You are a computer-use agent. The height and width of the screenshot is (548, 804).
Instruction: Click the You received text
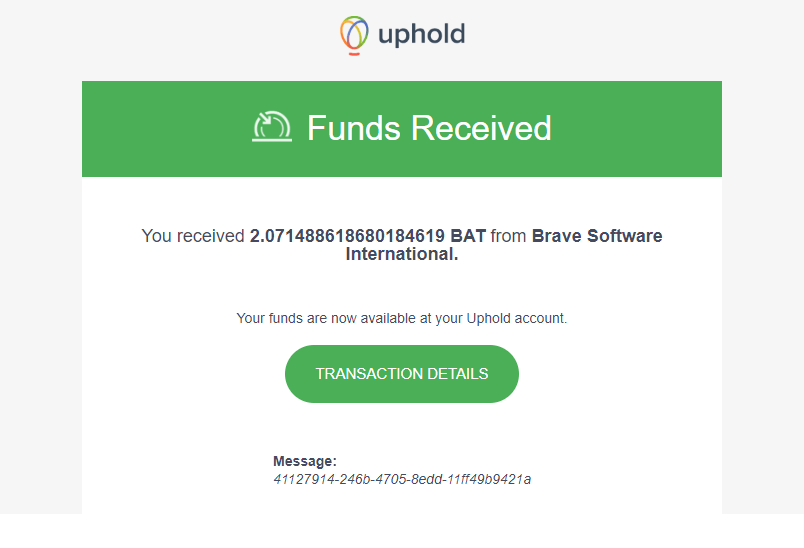pyautogui.click(x=193, y=236)
